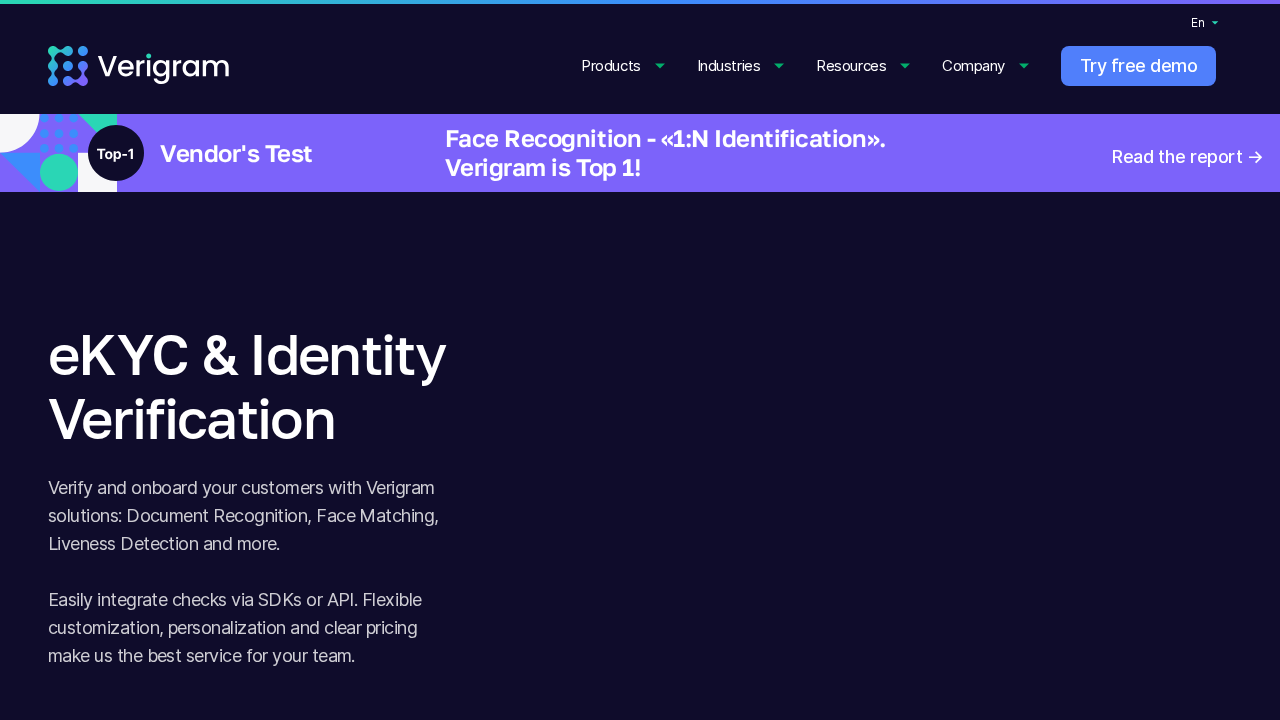Open the En language selector
Viewport: 1280px width, 720px height.
pyautogui.click(x=1203, y=21)
